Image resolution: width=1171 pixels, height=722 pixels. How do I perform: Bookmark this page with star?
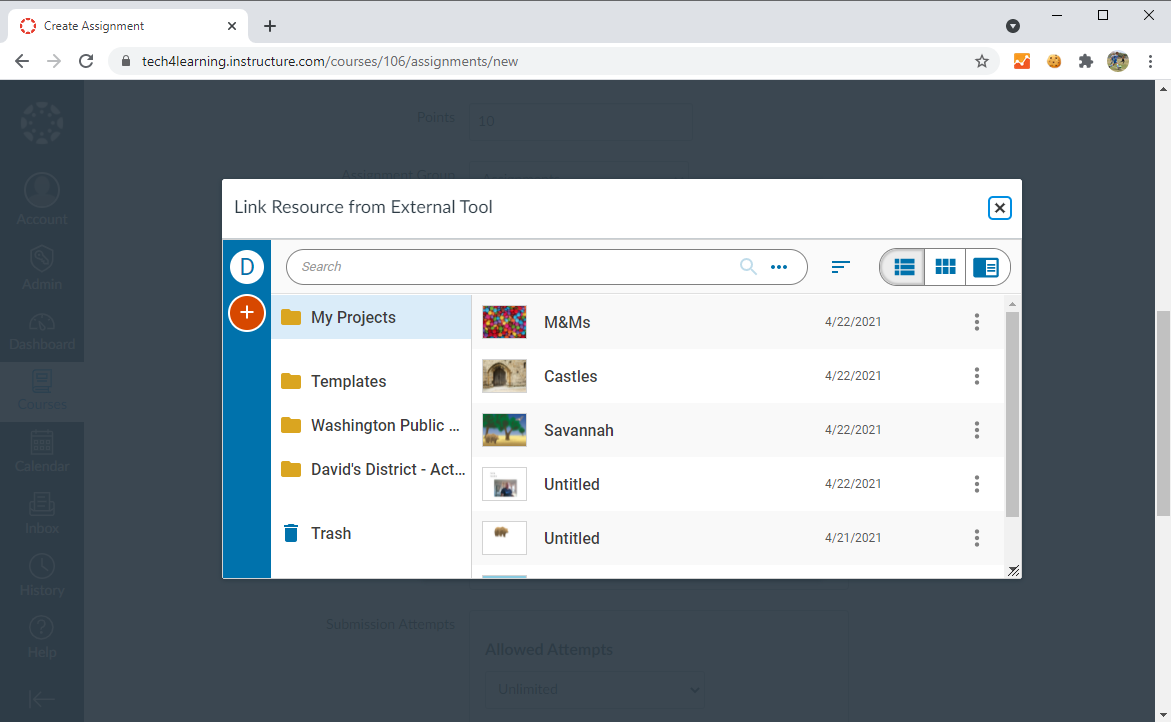point(981,61)
